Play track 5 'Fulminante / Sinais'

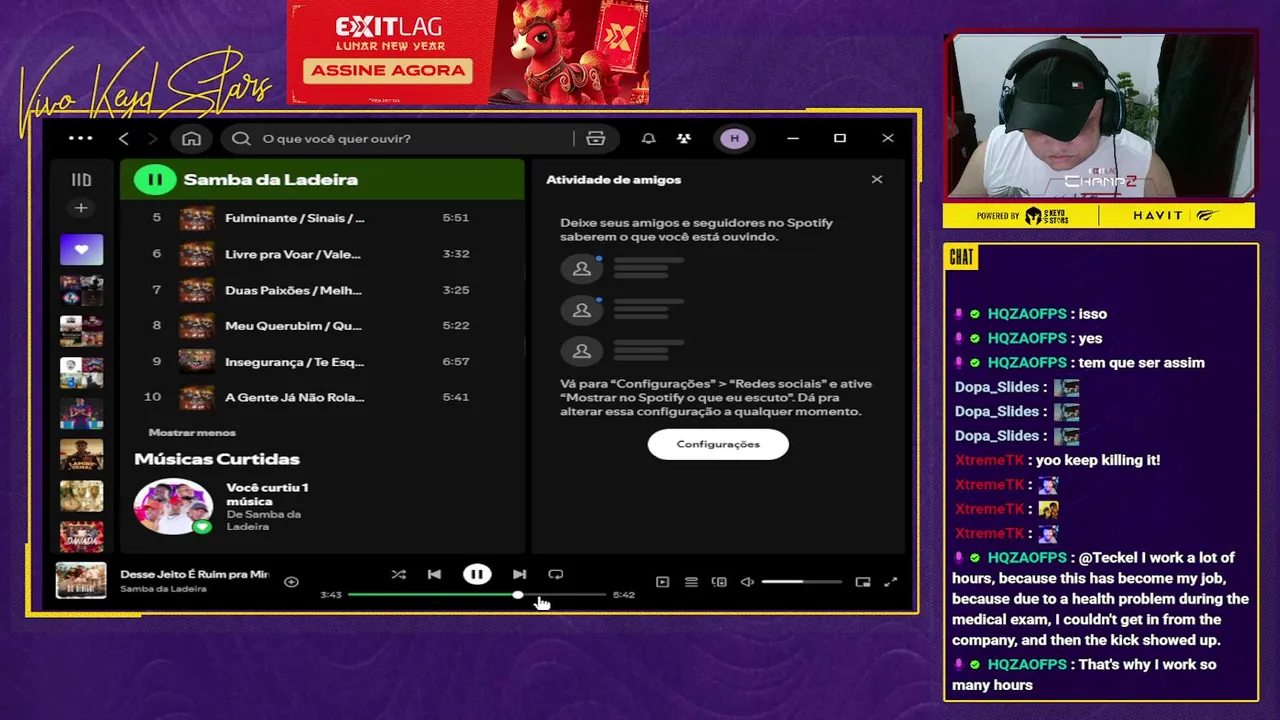tap(322, 218)
